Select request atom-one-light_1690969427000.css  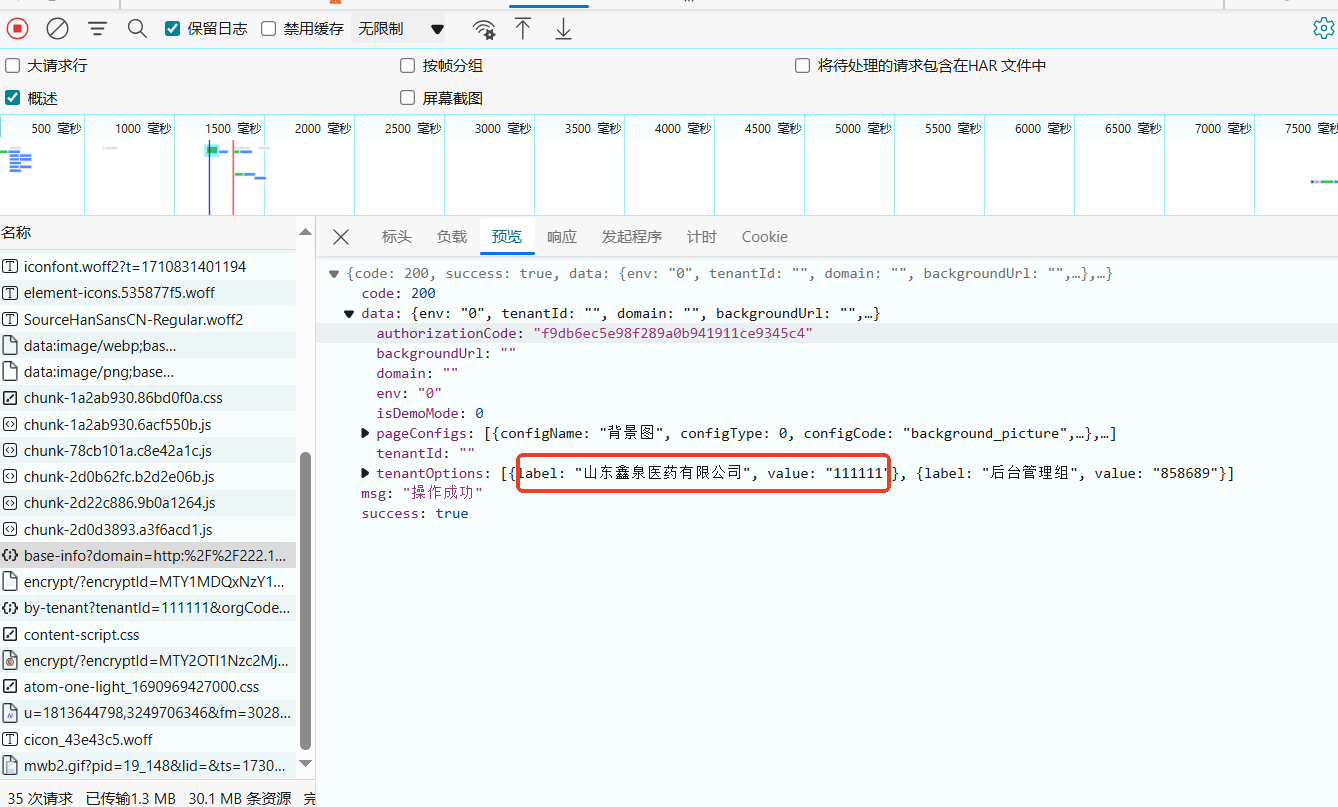point(148,687)
